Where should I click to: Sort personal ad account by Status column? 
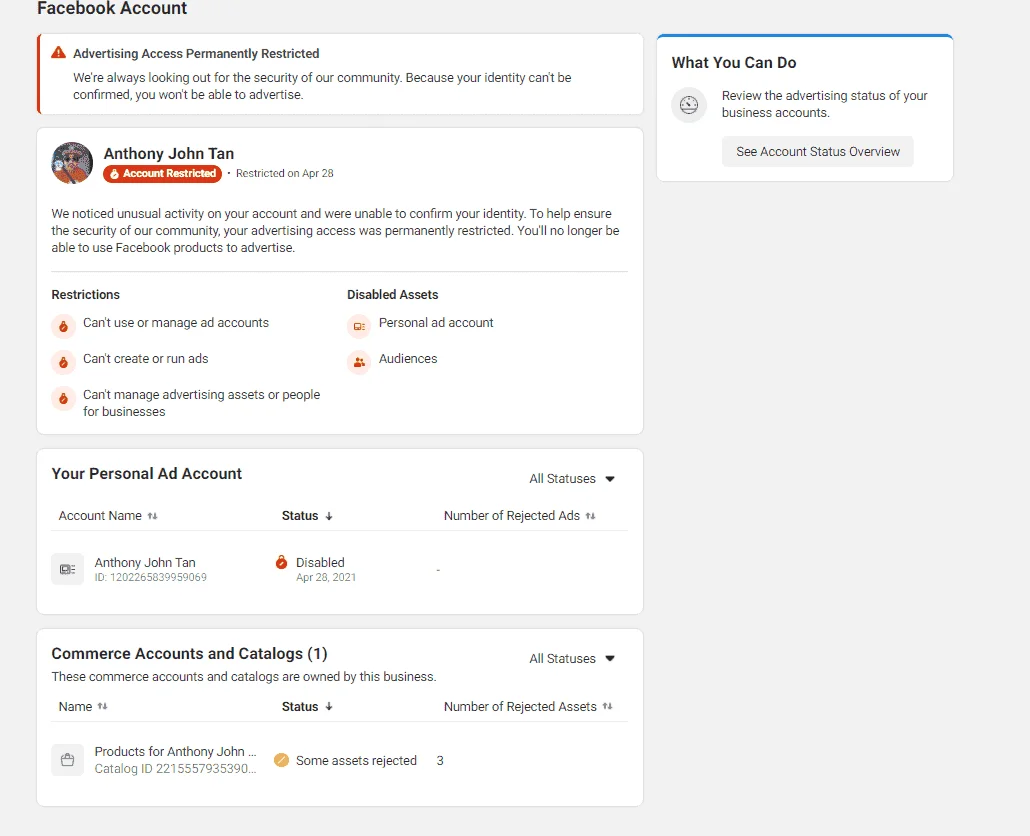(307, 516)
